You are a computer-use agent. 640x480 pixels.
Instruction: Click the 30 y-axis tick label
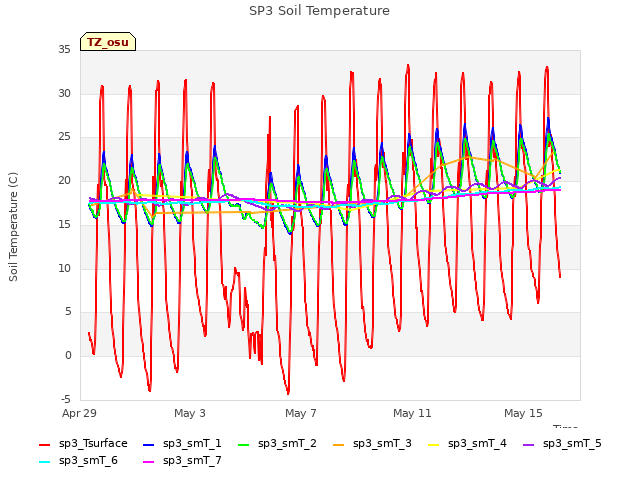(64, 93)
